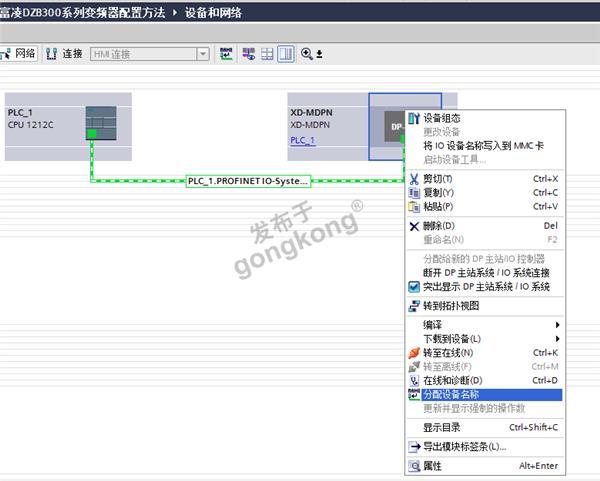The width and height of the screenshot is (600, 481).
Task: Click the go online orange icon
Action: pos(414,353)
